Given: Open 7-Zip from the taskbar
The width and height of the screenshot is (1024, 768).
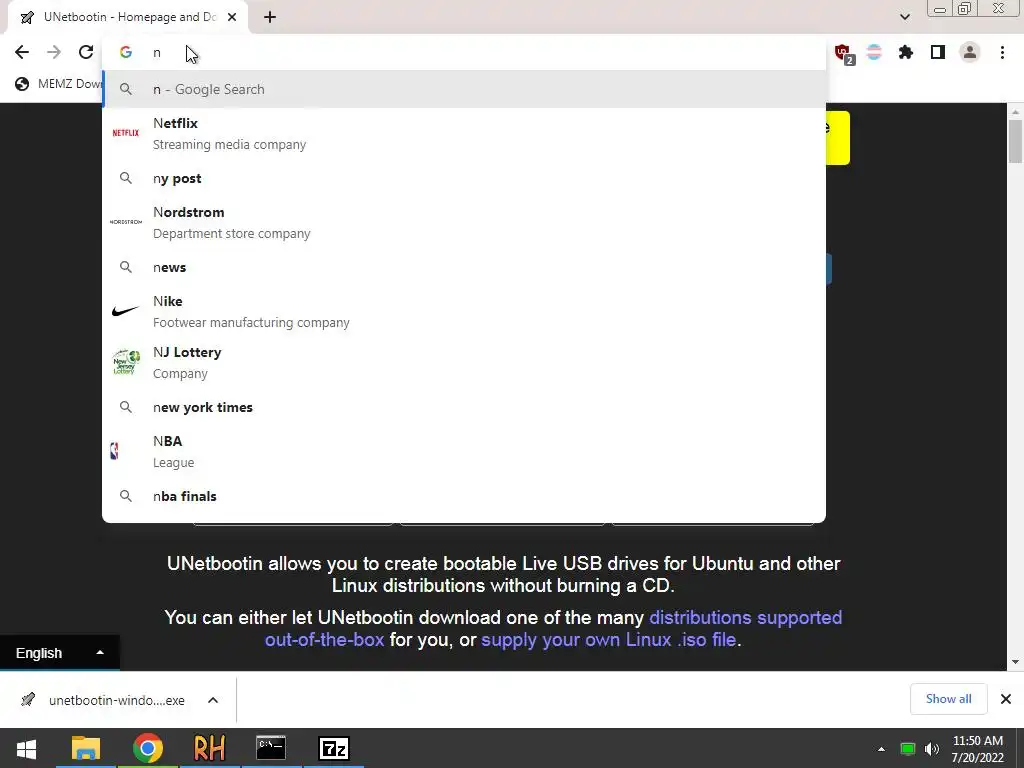Looking at the screenshot, I should (333, 748).
